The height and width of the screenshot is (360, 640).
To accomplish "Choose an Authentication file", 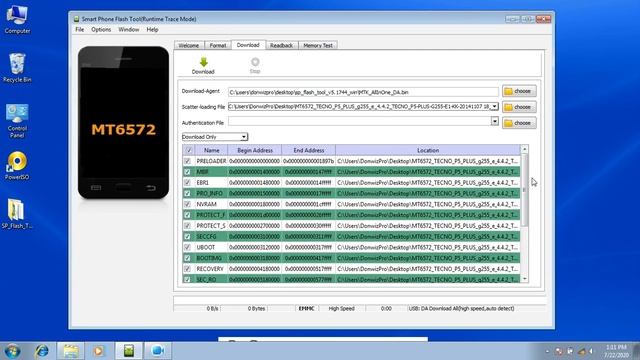I will click(519, 123).
